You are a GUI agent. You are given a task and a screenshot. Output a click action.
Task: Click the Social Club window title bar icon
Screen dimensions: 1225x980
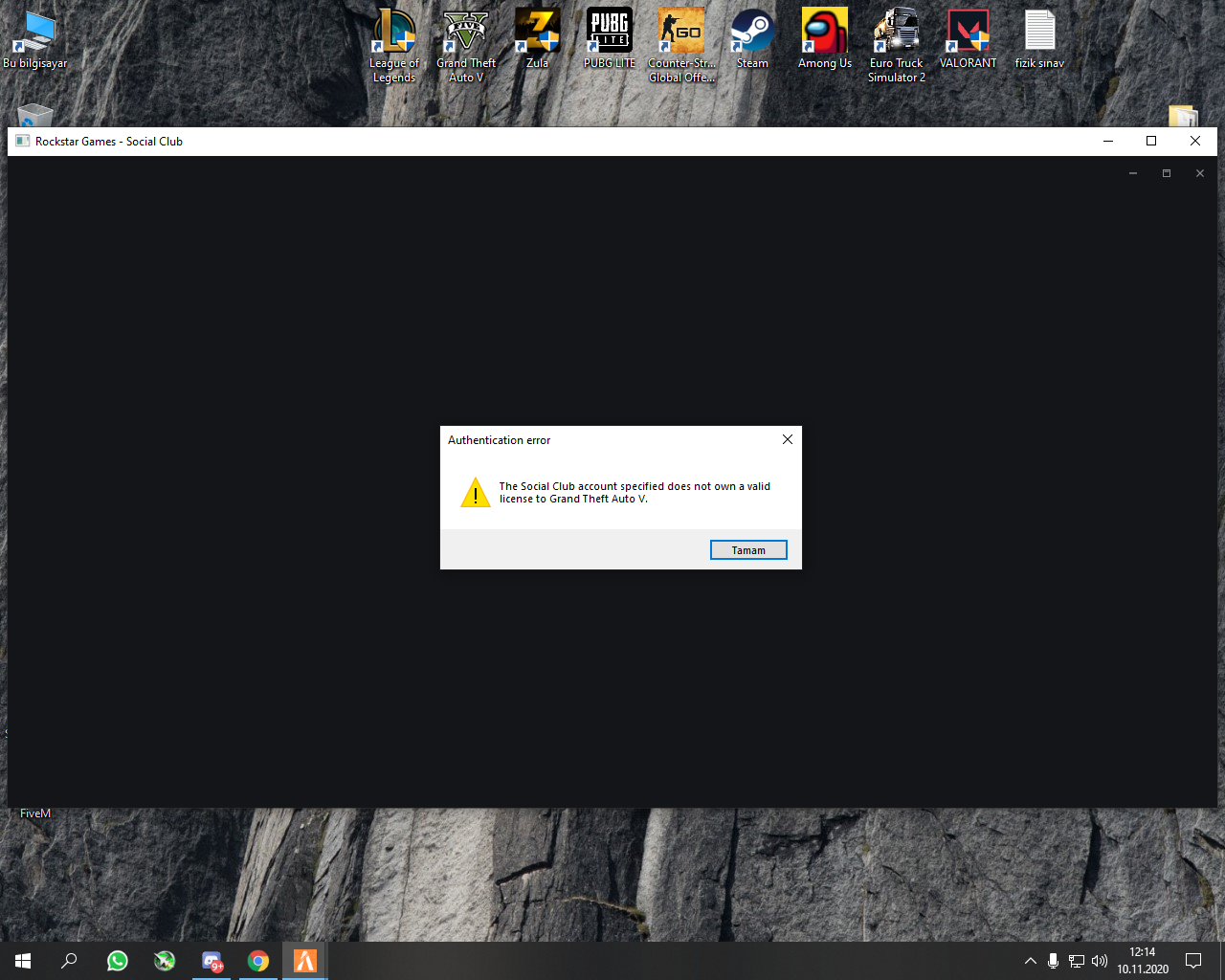23,141
